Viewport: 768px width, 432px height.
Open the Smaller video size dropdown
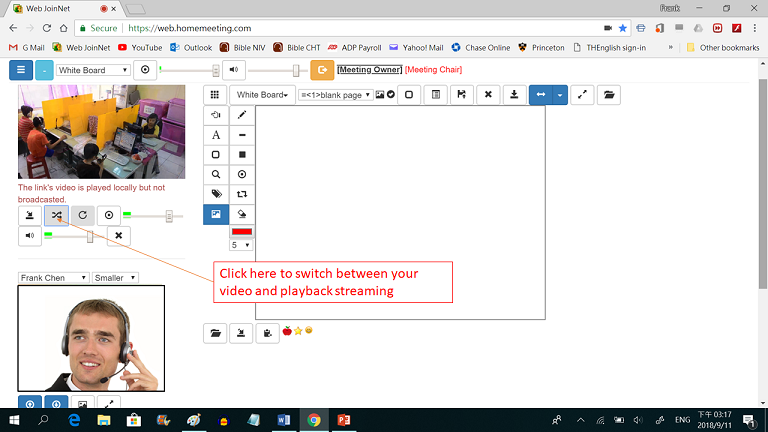click(x=115, y=278)
